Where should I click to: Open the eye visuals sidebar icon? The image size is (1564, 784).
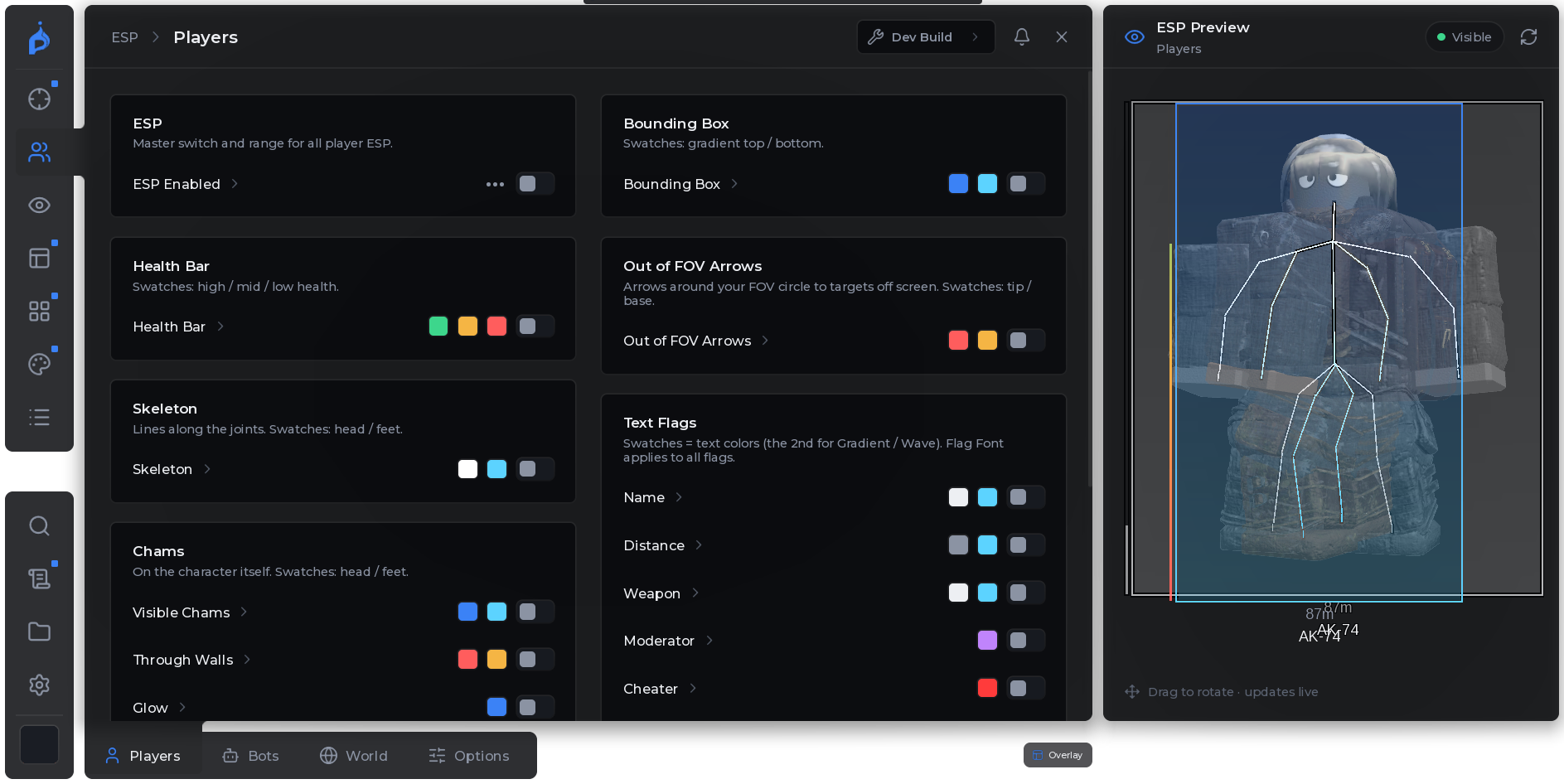coord(39,205)
